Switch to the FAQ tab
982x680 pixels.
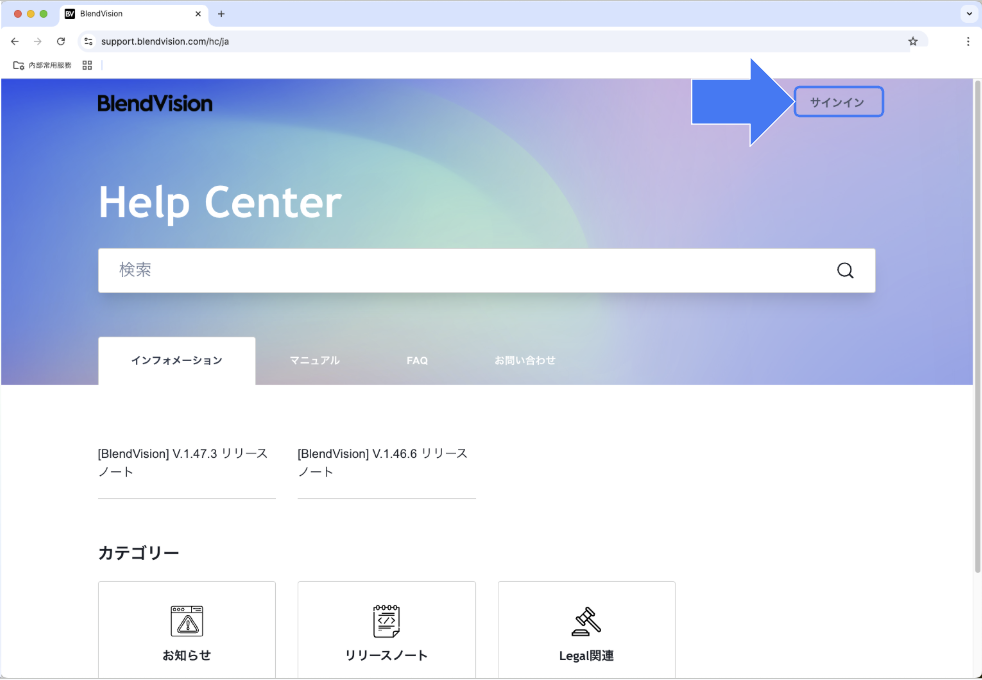click(417, 361)
